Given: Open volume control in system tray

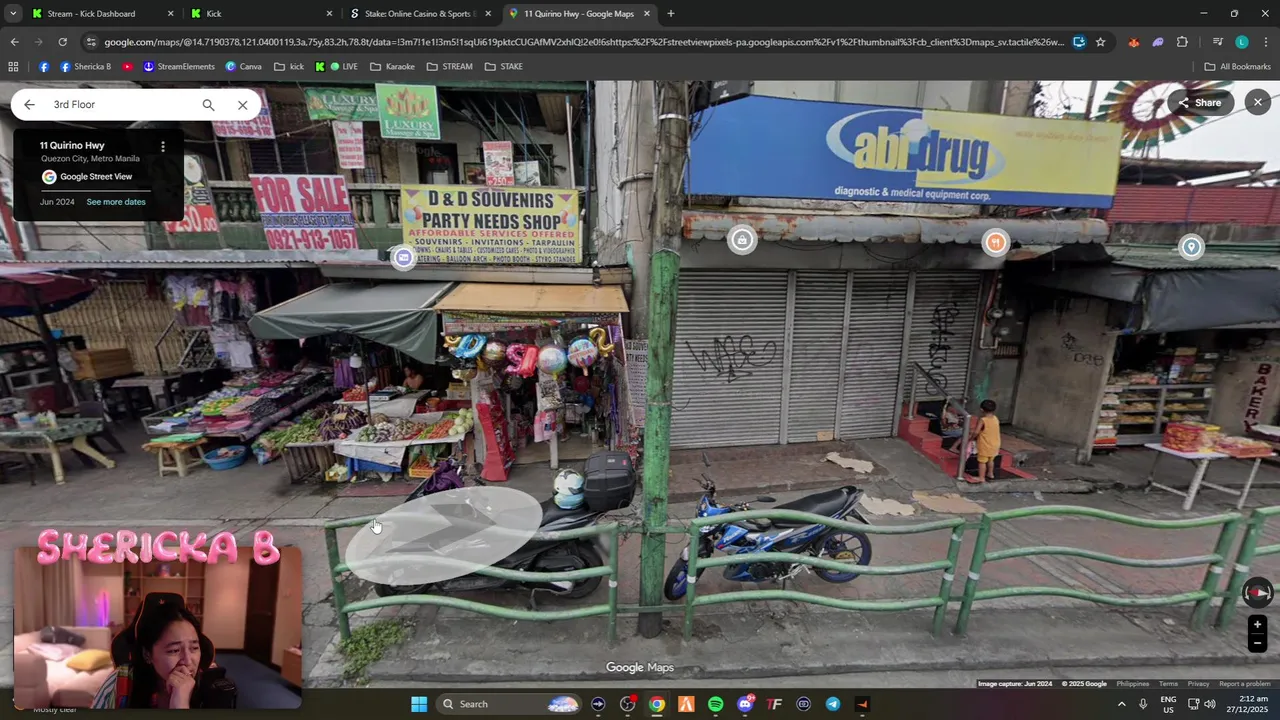Looking at the screenshot, I should pyautogui.click(x=1209, y=704).
